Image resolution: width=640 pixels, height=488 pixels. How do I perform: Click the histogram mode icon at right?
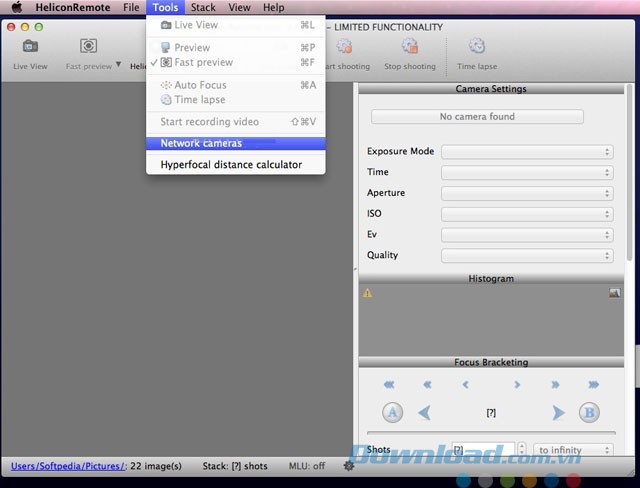pyautogui.click(x=614, y=293)
